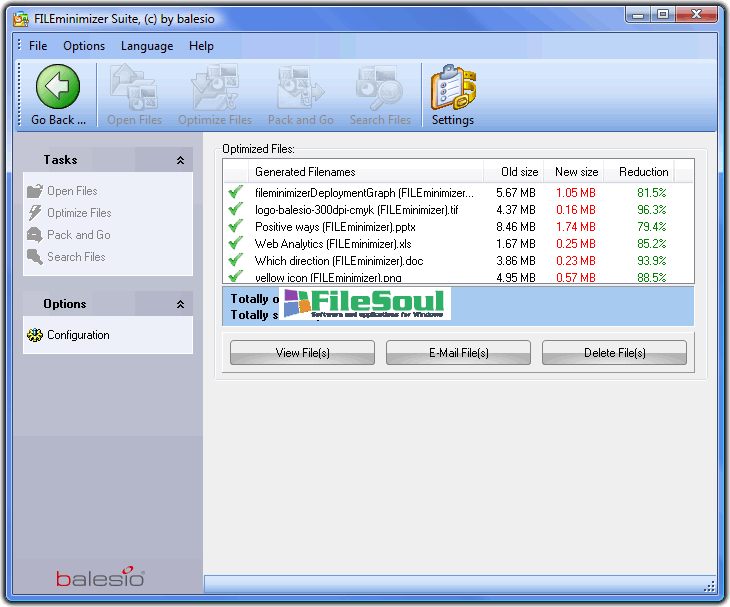Click the green Go Back arrow icon
The width and height of the screenshot is (730, 607).
[58, 87]
